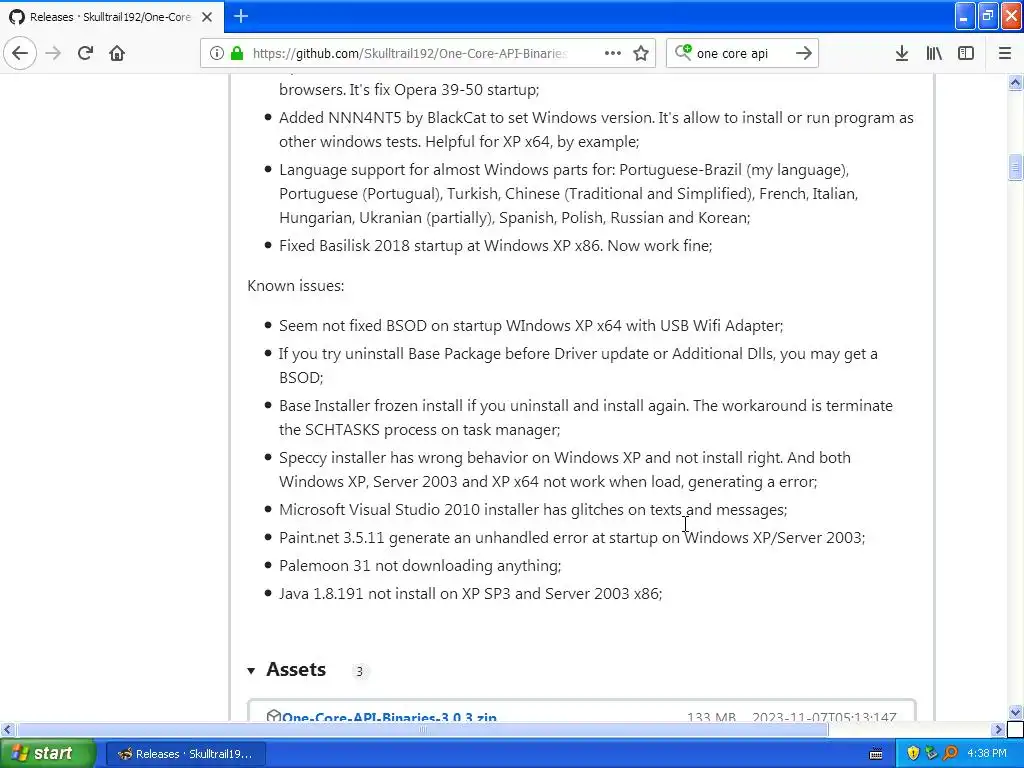Click the search engine magnifier icon

[682, 52]
